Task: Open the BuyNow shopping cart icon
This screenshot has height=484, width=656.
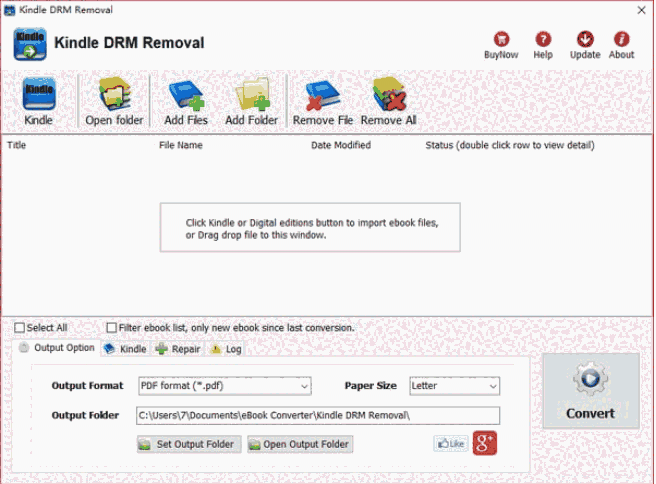Action: 501,39
